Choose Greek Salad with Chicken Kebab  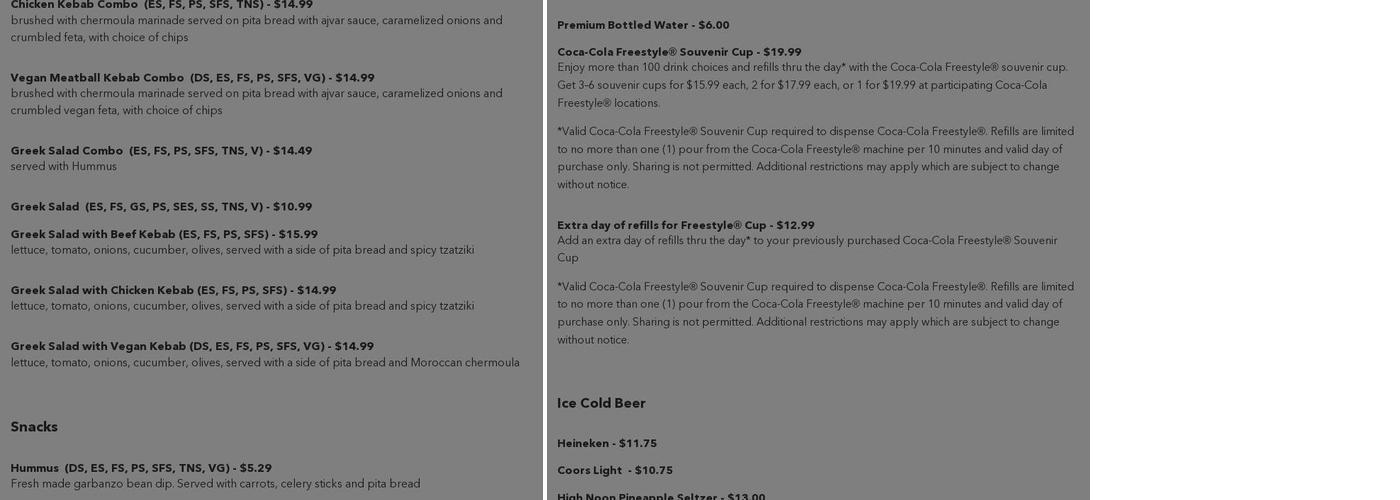click(x=173, y=291)
